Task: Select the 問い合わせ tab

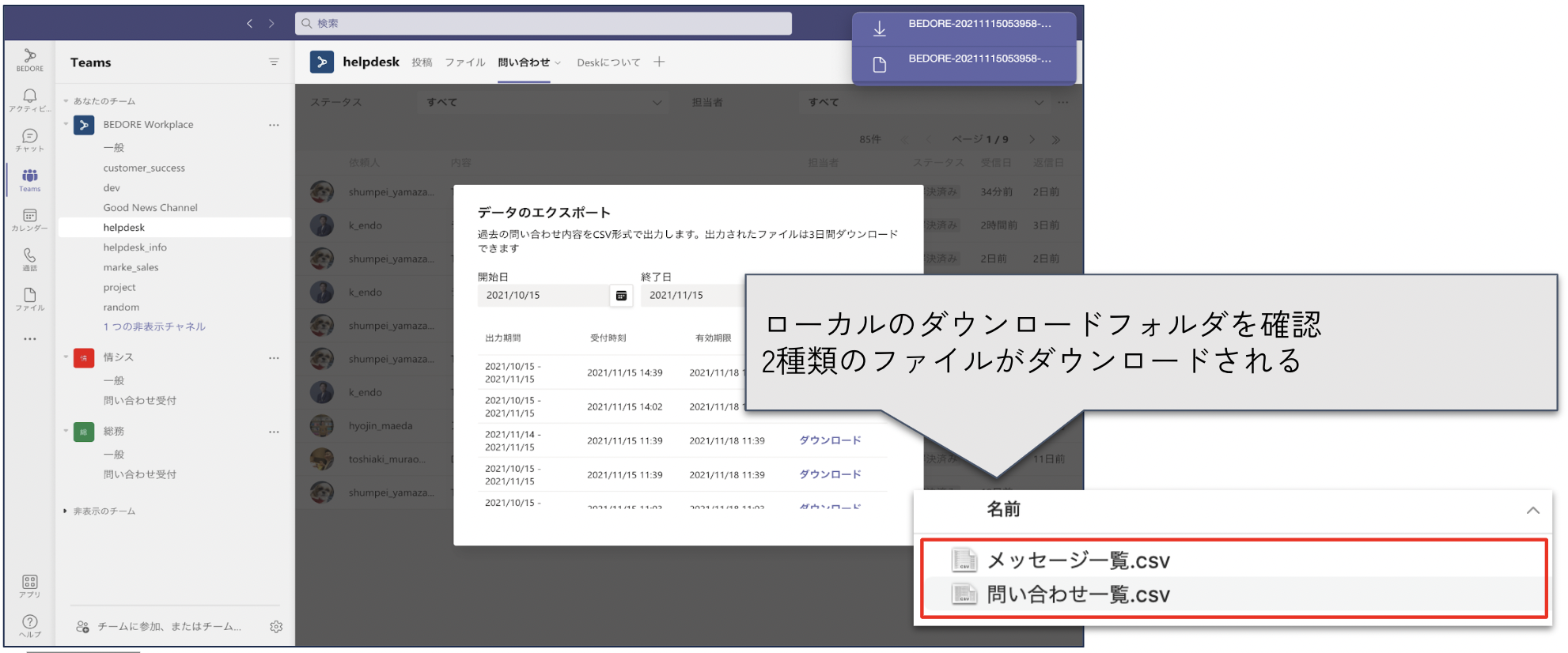Action: point(524,62)
